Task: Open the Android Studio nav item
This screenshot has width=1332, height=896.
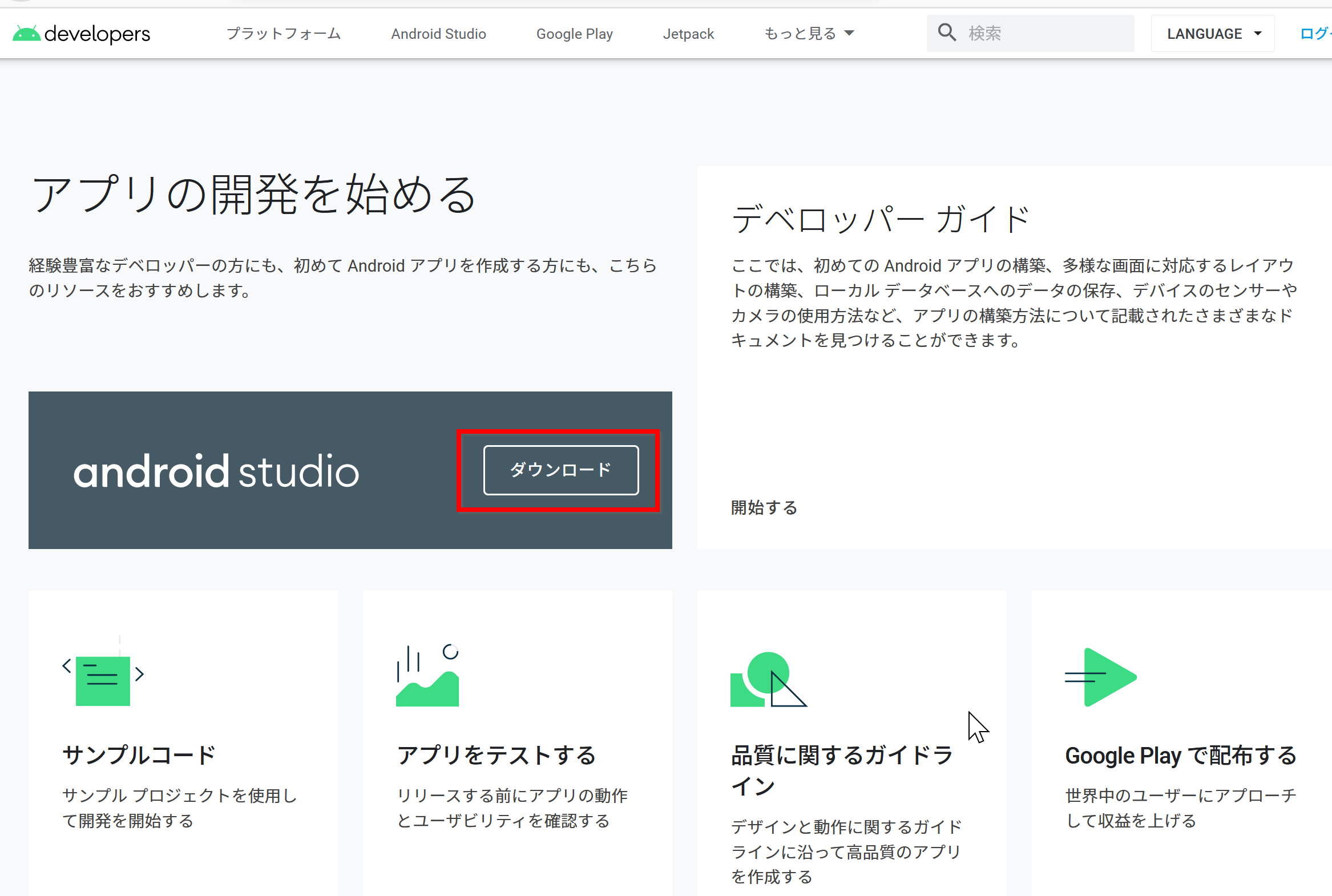Action: [438, 34]
